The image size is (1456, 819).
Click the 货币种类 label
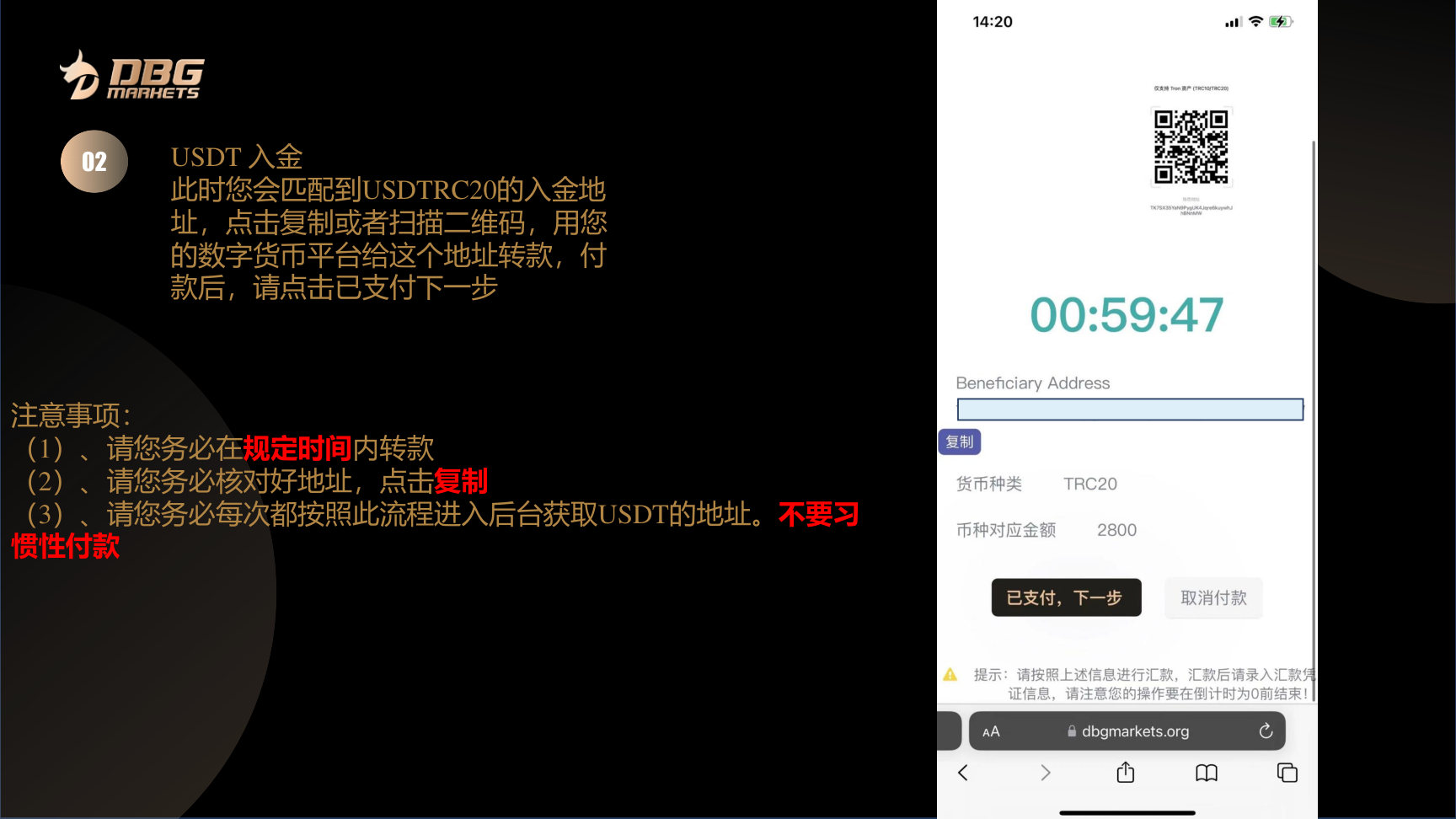pos(989,484)
